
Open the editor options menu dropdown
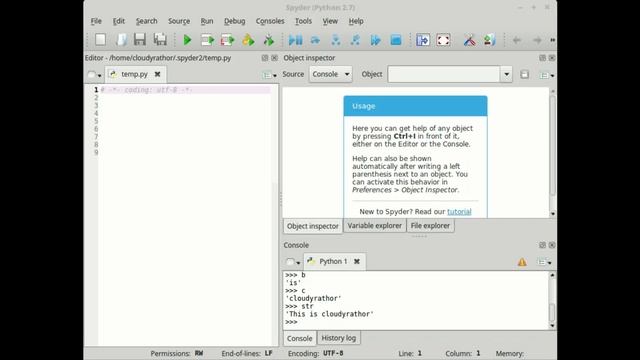(269, 75)
